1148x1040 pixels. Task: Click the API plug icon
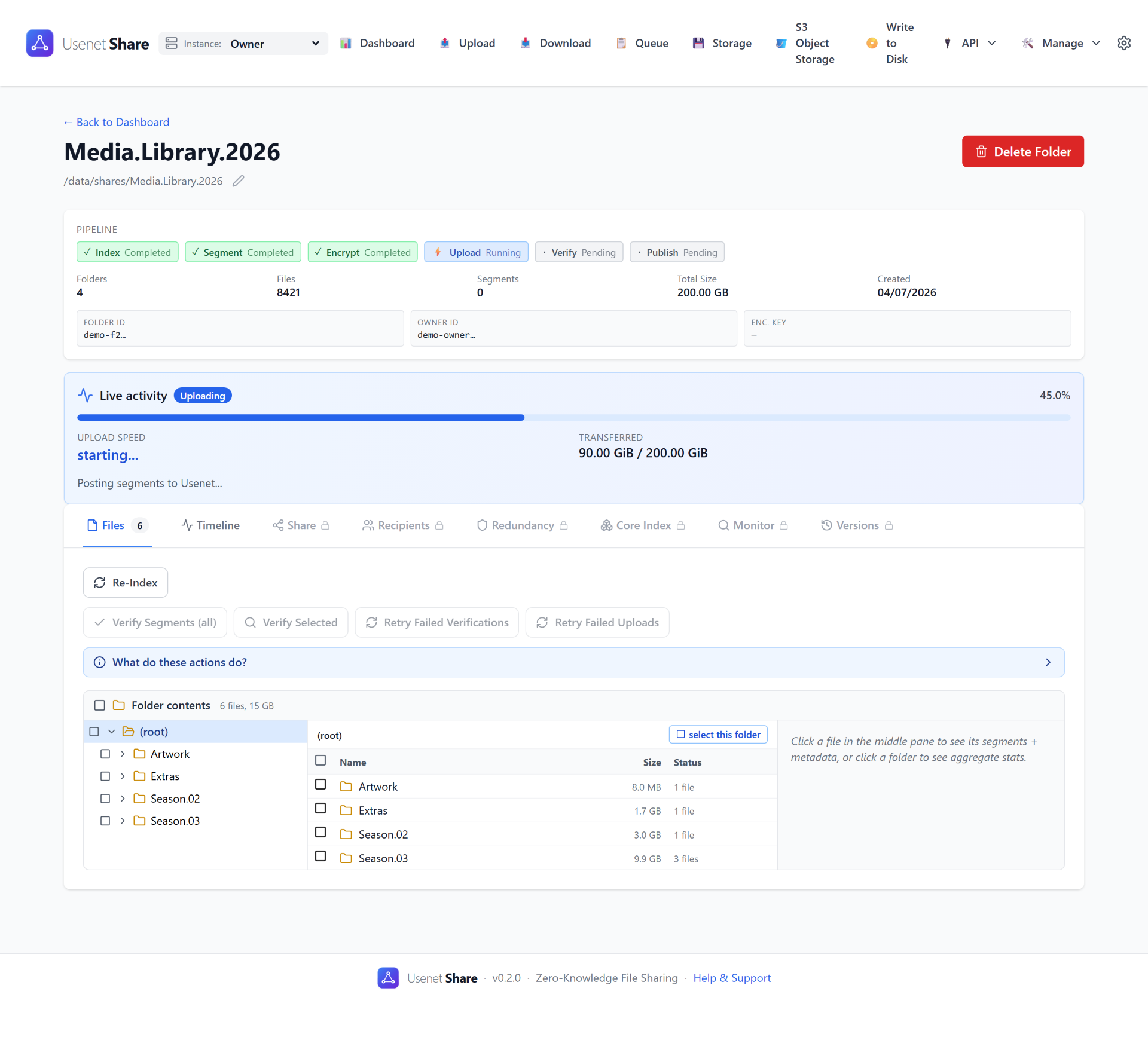pyautogui.click(x=948, y=43)
